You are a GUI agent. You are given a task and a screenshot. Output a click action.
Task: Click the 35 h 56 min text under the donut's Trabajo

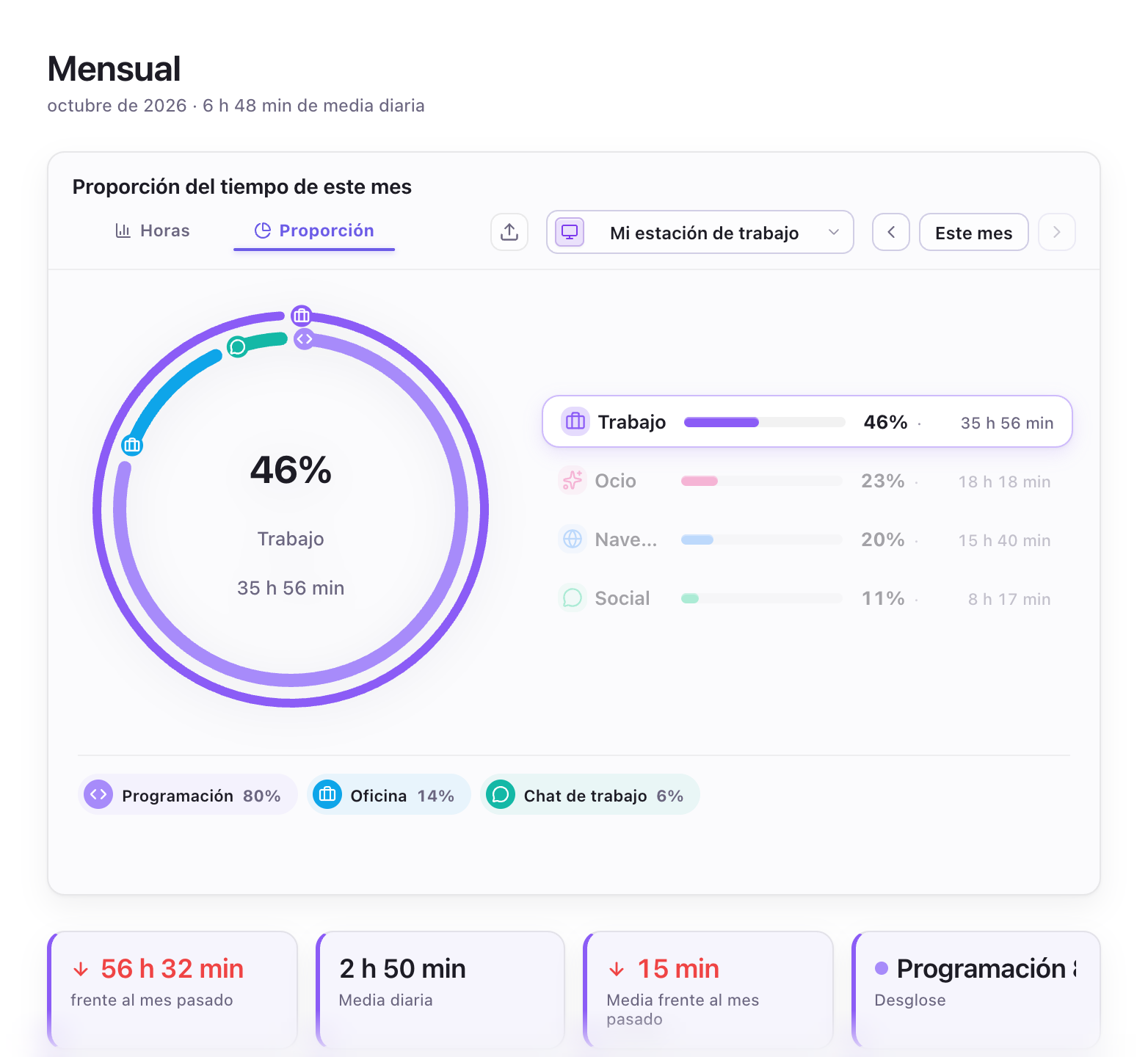pyautogui.click(x=291, y=588)
